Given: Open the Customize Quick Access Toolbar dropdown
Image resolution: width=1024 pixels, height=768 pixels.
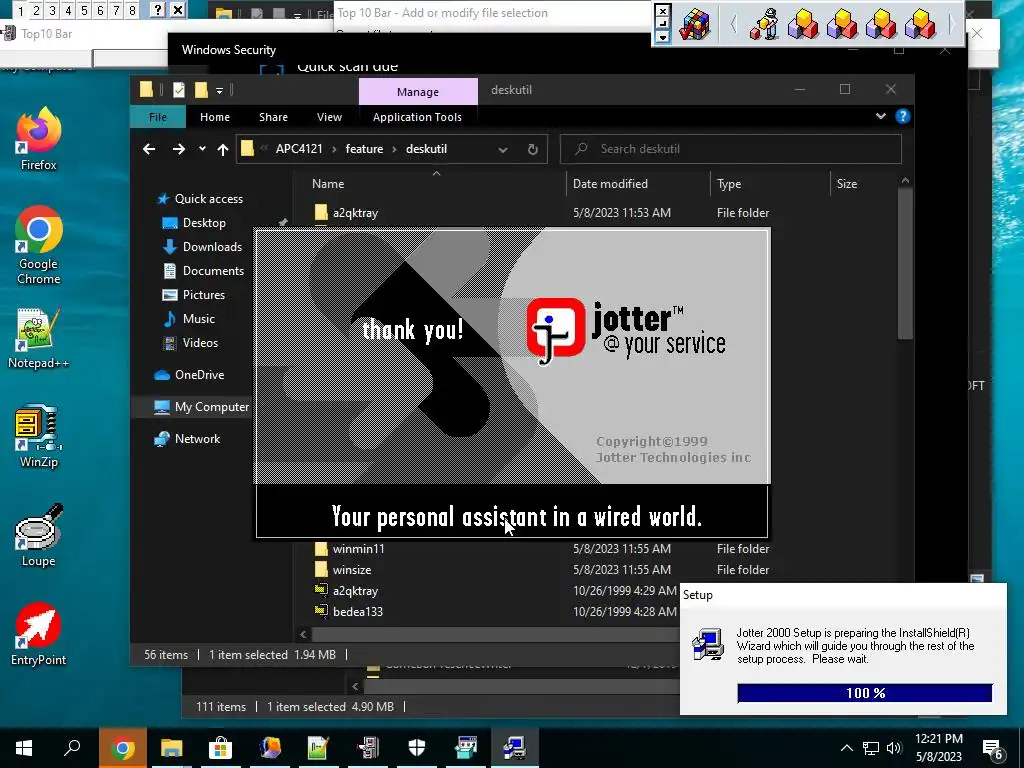Looking at the screenshot, I should coord(219,91).
